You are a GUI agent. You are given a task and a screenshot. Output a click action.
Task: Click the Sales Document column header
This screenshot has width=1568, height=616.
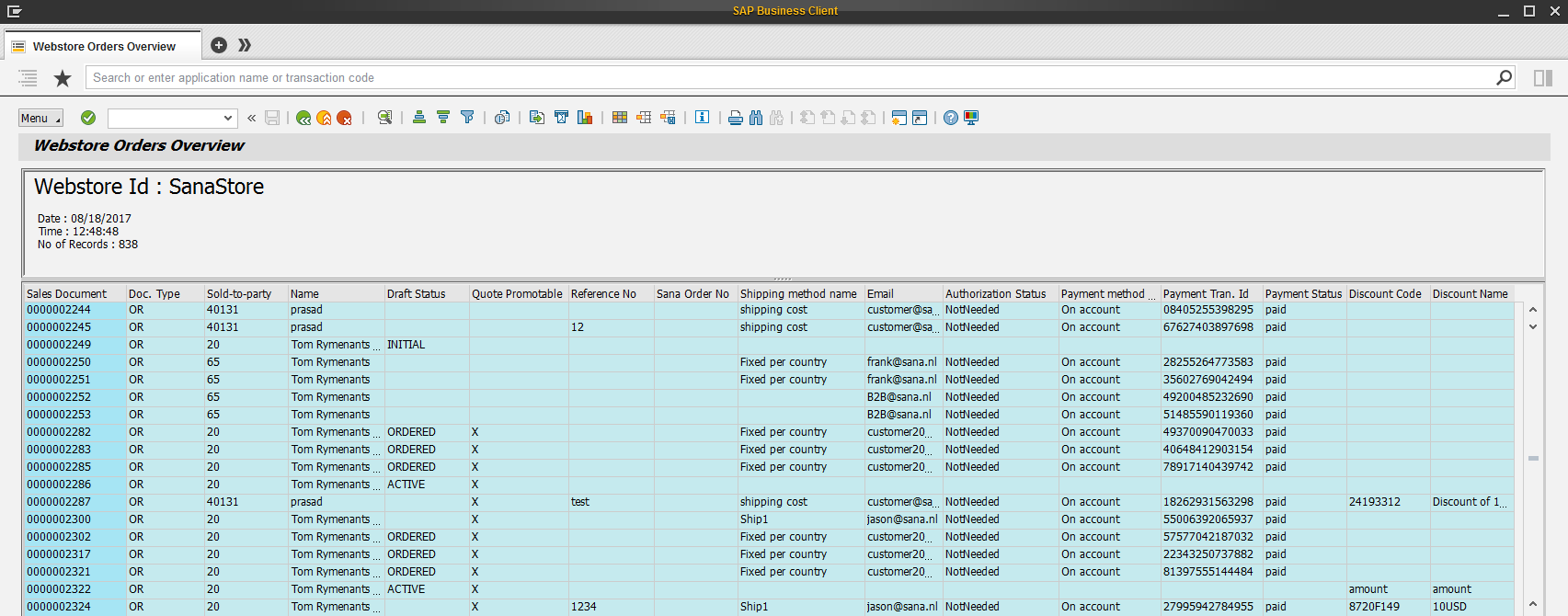pyautogui.click(x=74, y=294)
